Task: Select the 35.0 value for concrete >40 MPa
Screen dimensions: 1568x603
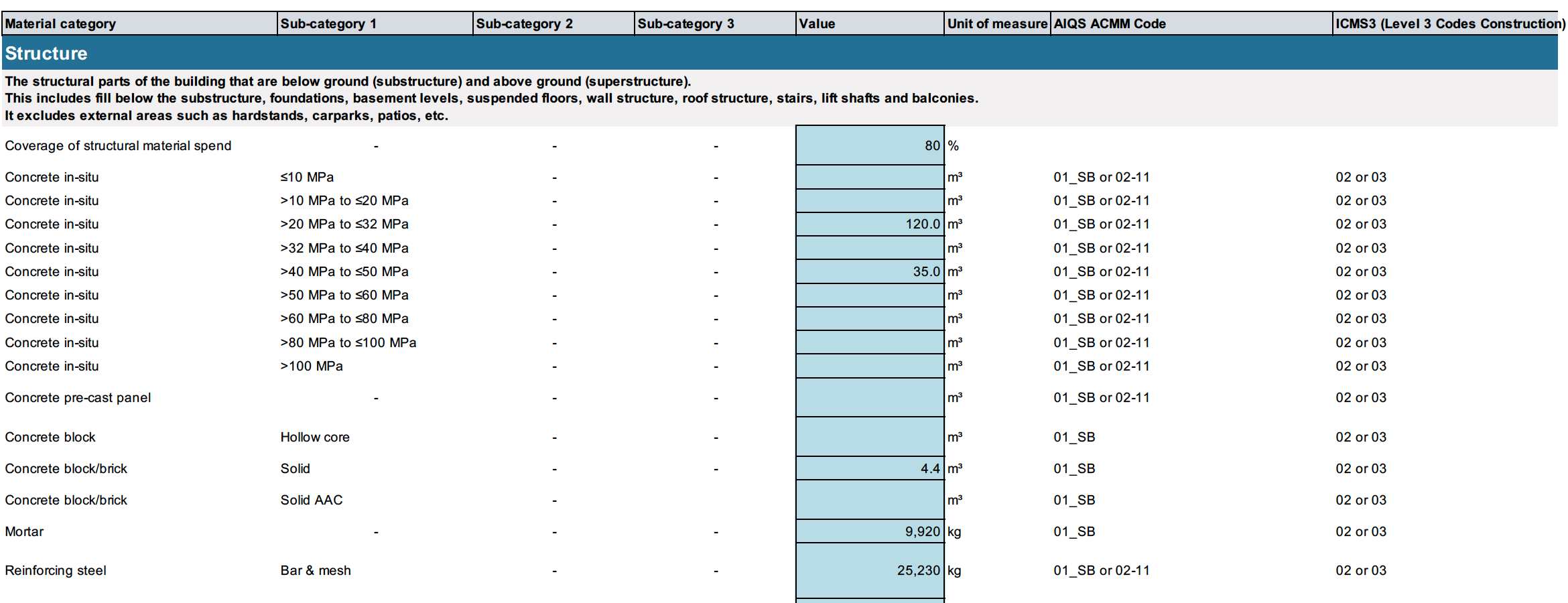Action: coord(869,271)
